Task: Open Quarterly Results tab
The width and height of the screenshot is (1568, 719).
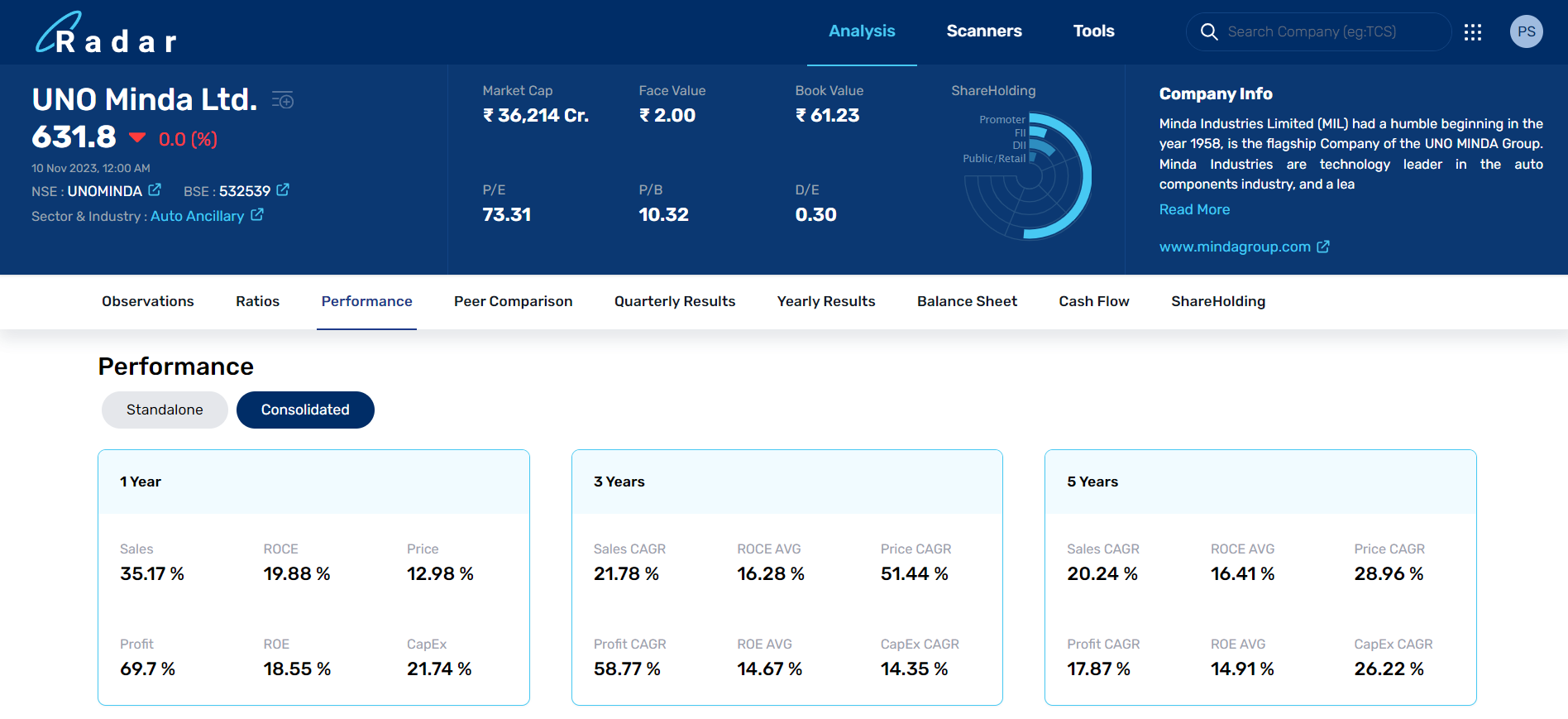Action: click(x=675, y=301)
